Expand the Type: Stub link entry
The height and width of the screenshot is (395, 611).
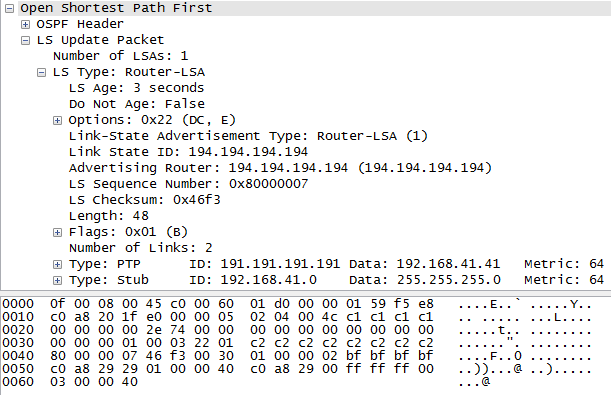(x=57, y=280)
